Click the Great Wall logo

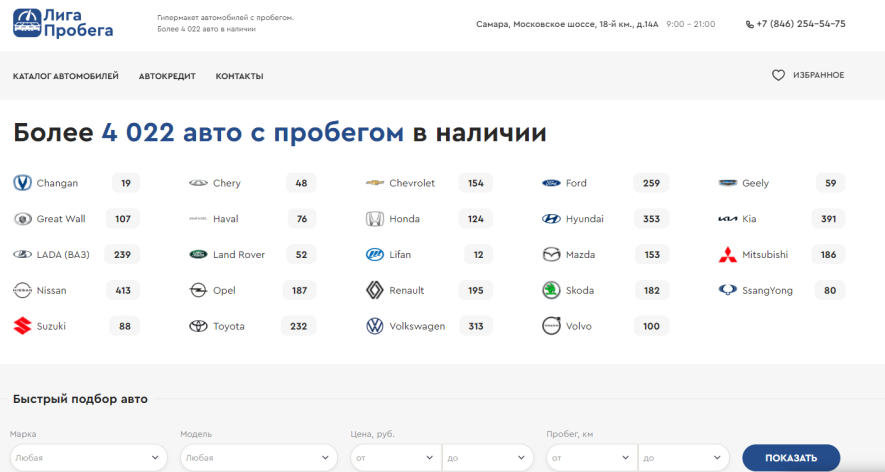[x=23, y=219]
